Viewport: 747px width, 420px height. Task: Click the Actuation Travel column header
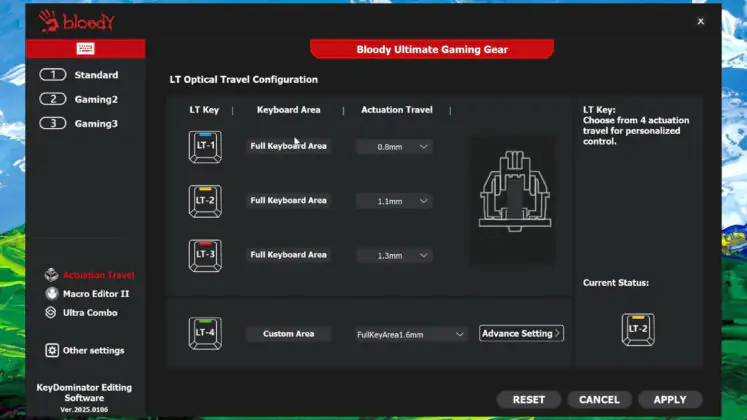tap(397, 110)
